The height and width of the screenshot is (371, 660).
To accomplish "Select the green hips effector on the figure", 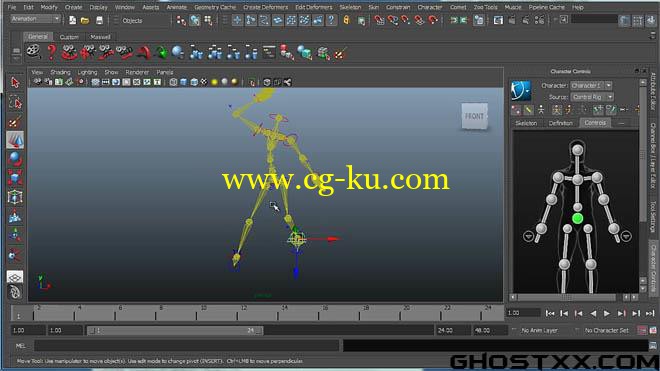I will tap(578, 218).
